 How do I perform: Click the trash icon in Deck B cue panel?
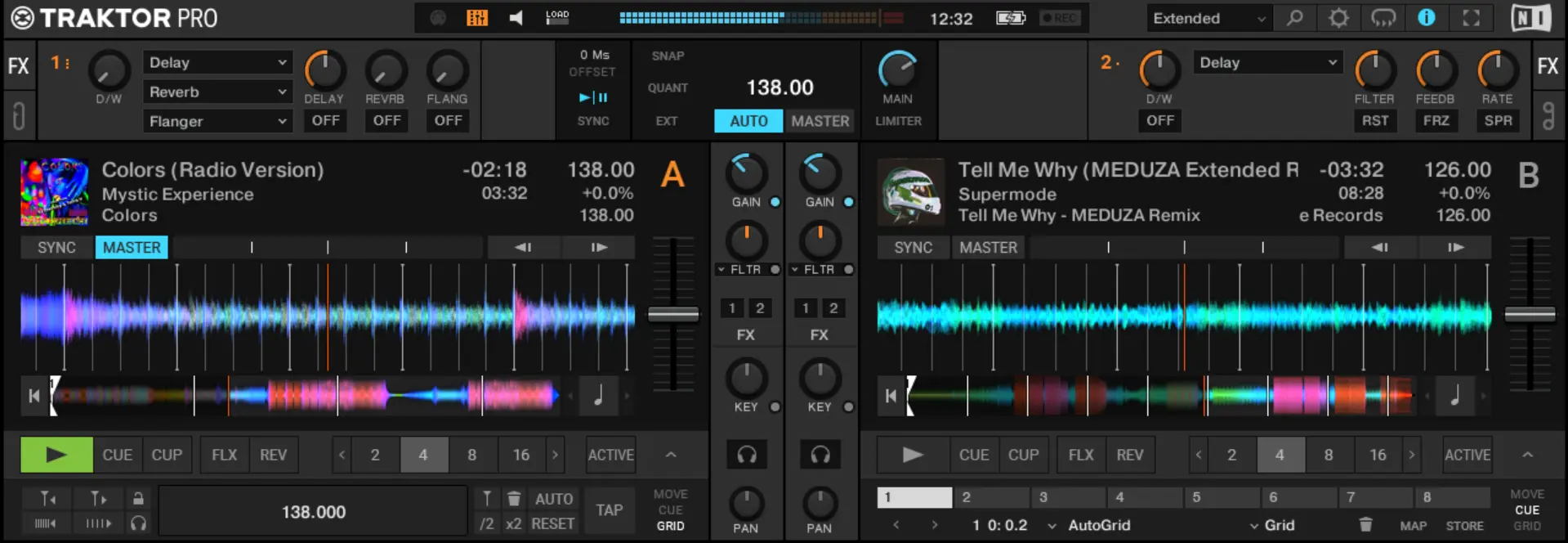[1365, 525]
